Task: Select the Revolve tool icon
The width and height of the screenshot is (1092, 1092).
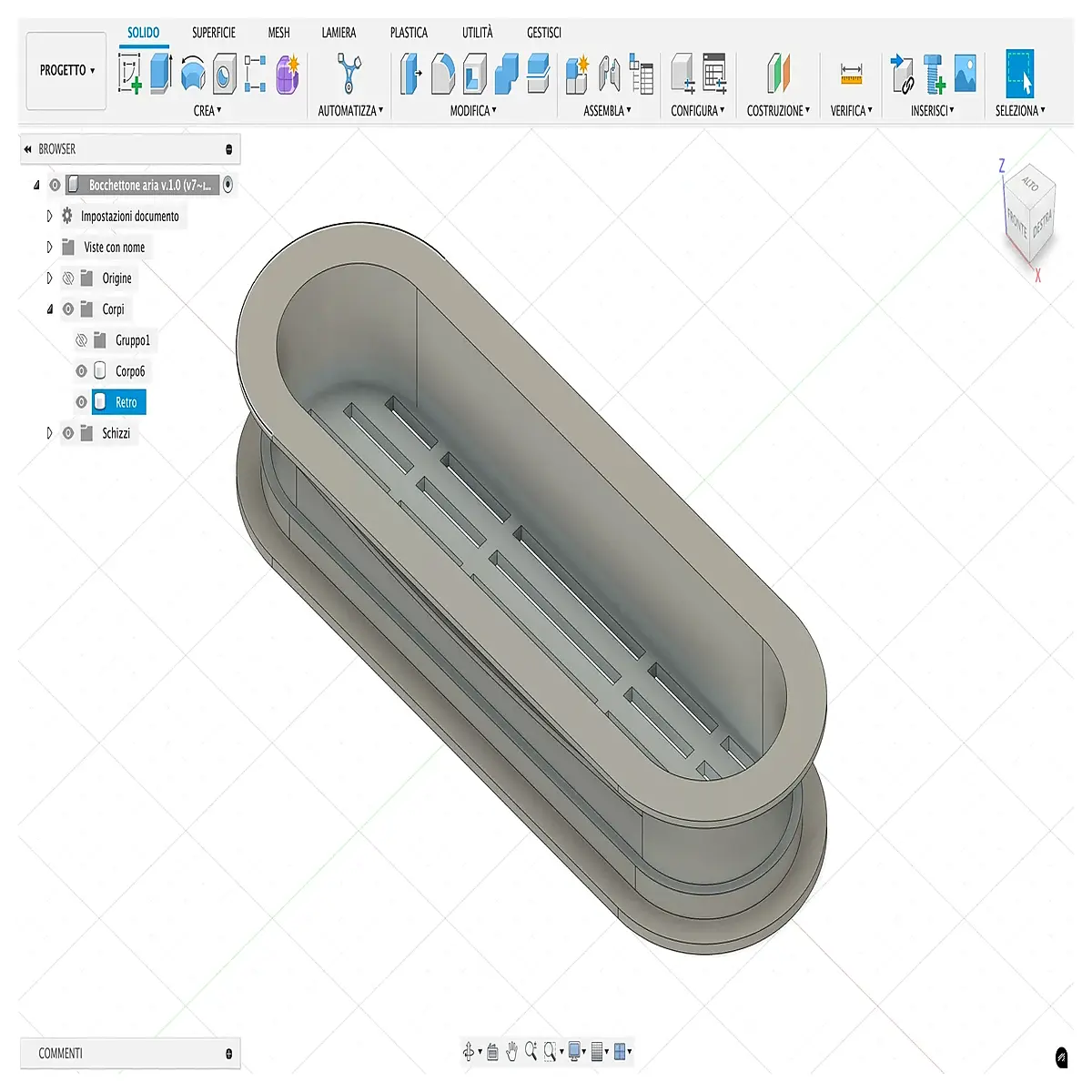Action: point(193,74)
